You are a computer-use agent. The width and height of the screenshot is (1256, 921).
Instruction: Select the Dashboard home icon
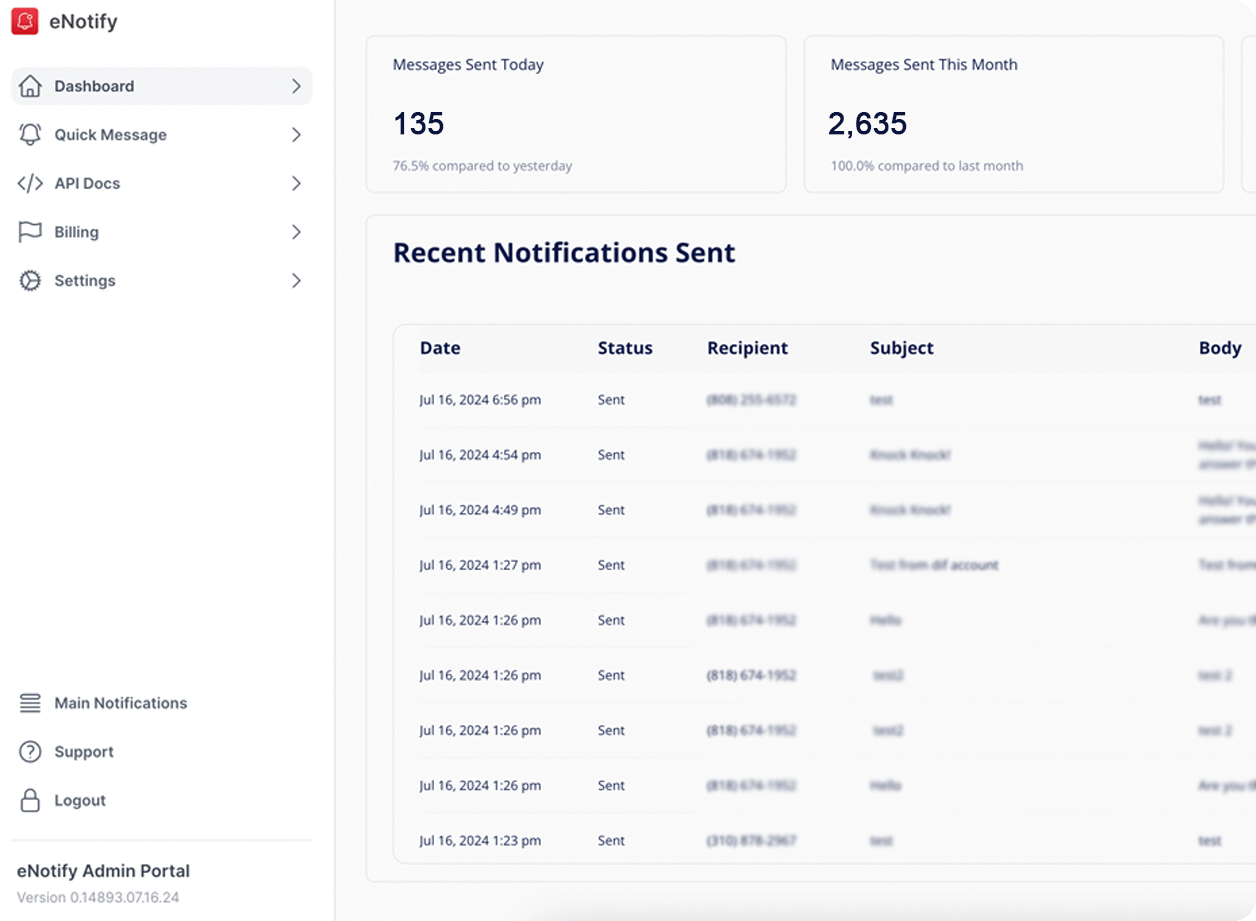click(30, 86)
